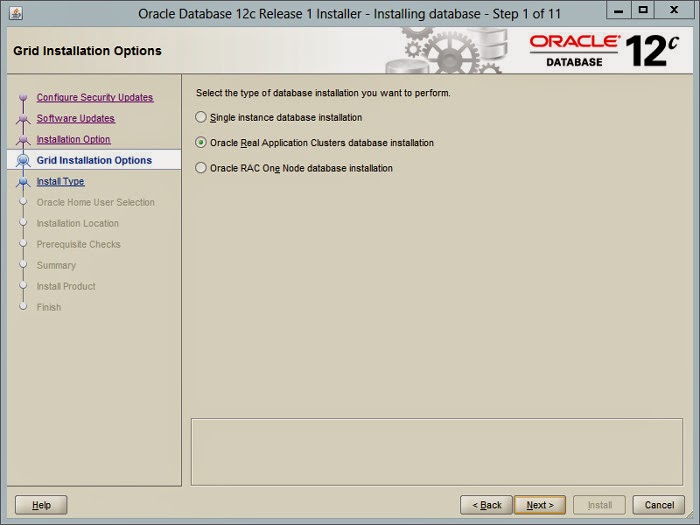Image resolution: width=700 pixels, height=525 pixels.
Task: Click the Oracle Home User Selection step marker
Action: [x=23, y=202]
